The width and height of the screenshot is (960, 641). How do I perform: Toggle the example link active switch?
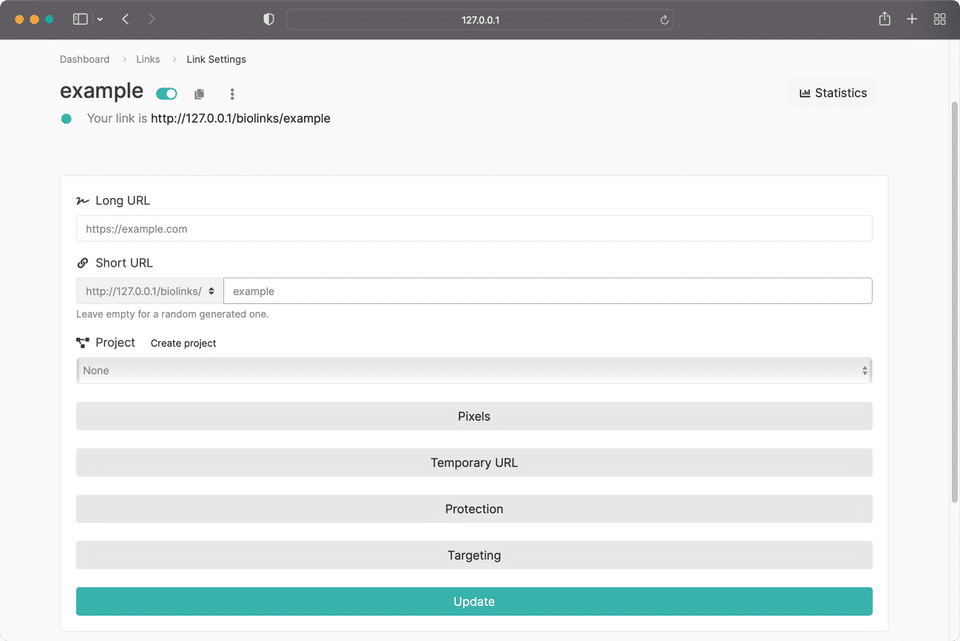click(167, 94)
